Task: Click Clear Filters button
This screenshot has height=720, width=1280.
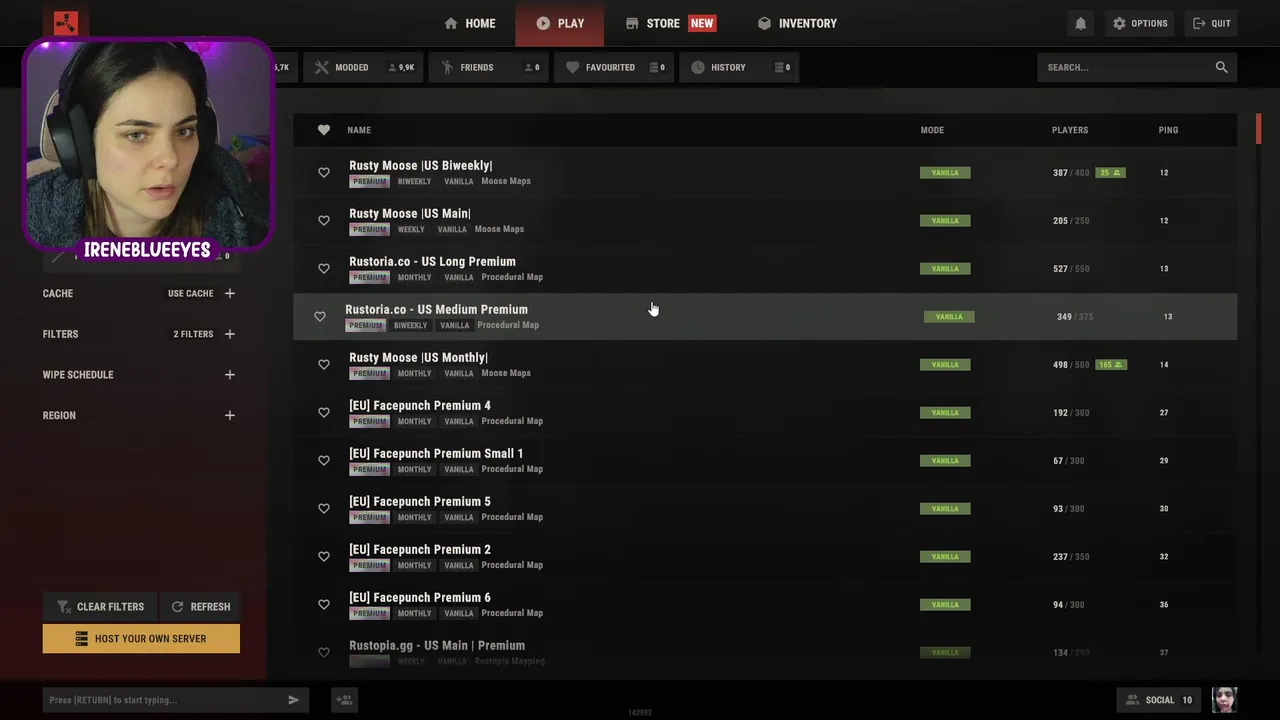Action: tap(100, 606)
